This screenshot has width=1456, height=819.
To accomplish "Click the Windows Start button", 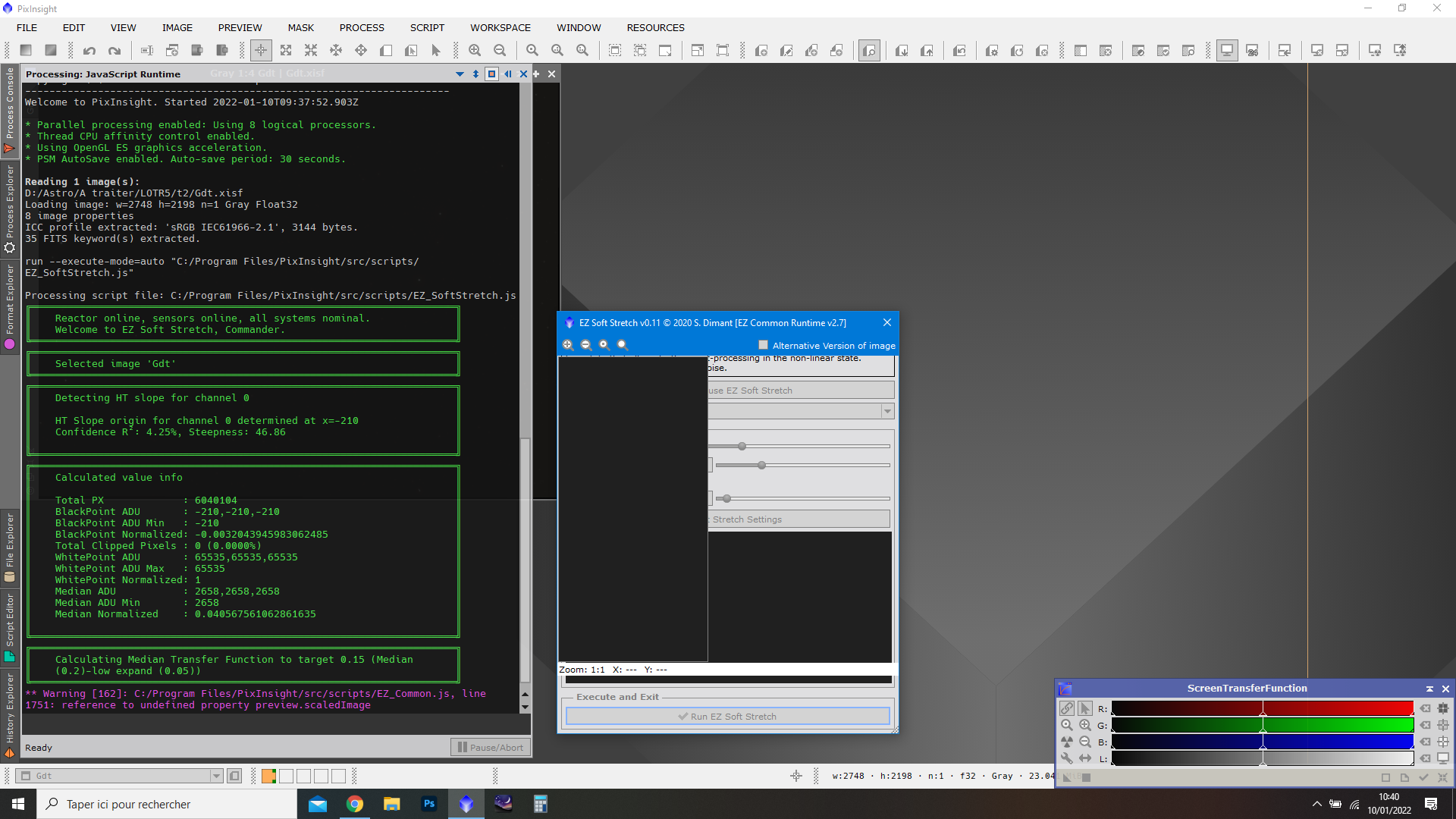I will click(x=18, y=804).
